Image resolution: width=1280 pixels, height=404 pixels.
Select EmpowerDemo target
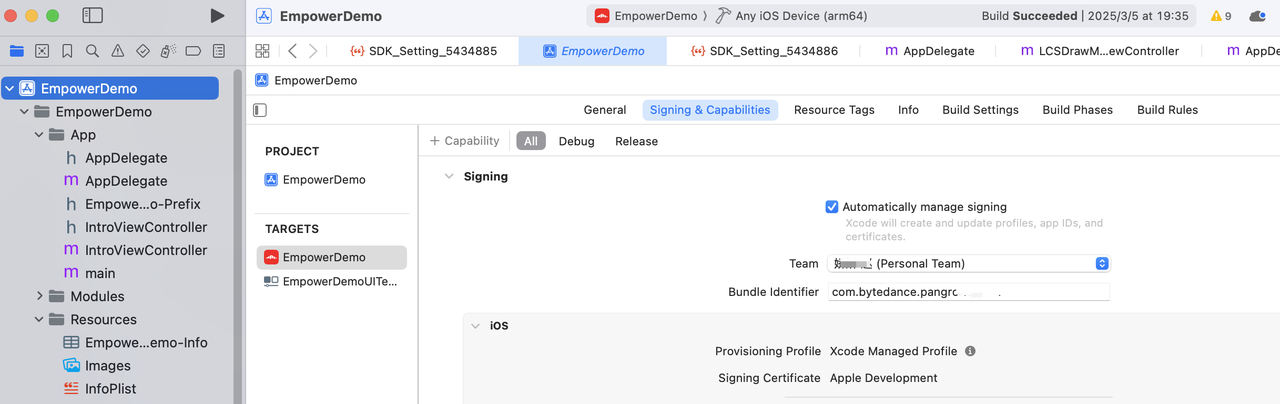(332, 257)
